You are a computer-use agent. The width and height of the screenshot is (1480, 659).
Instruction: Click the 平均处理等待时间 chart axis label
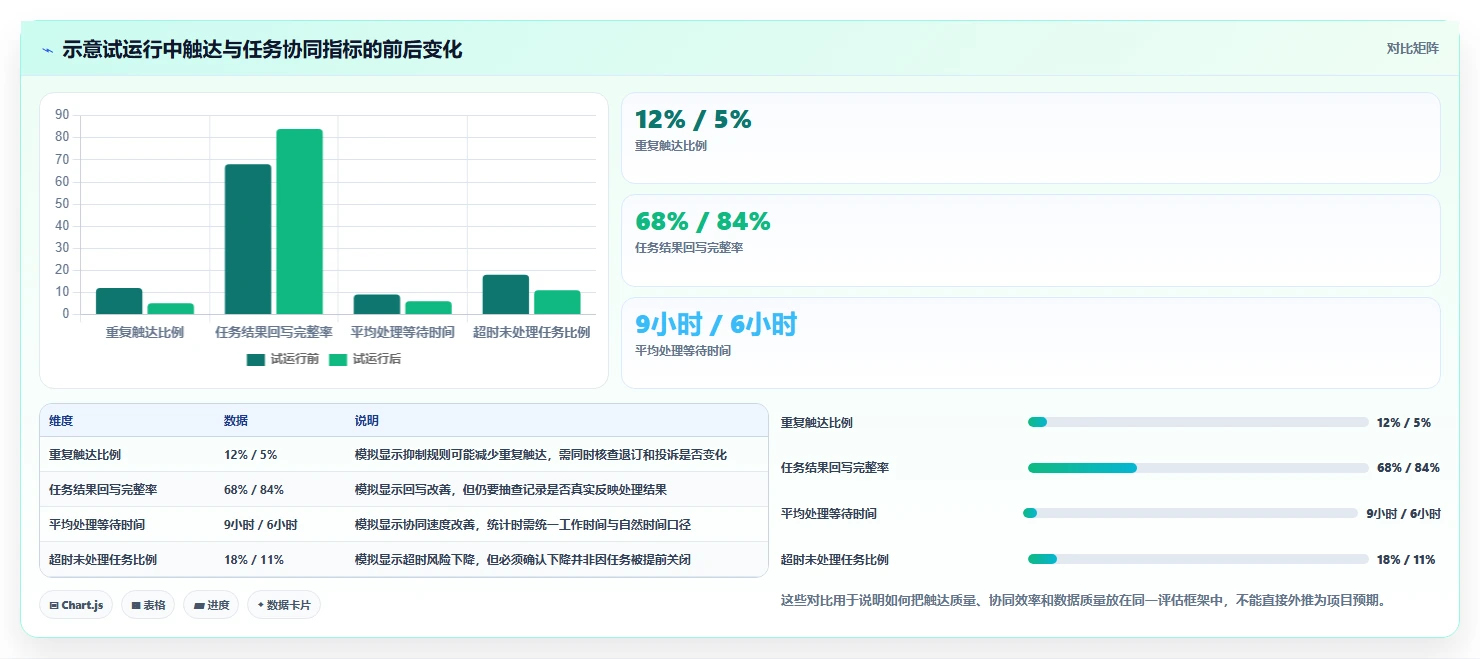tap(403, 332)
